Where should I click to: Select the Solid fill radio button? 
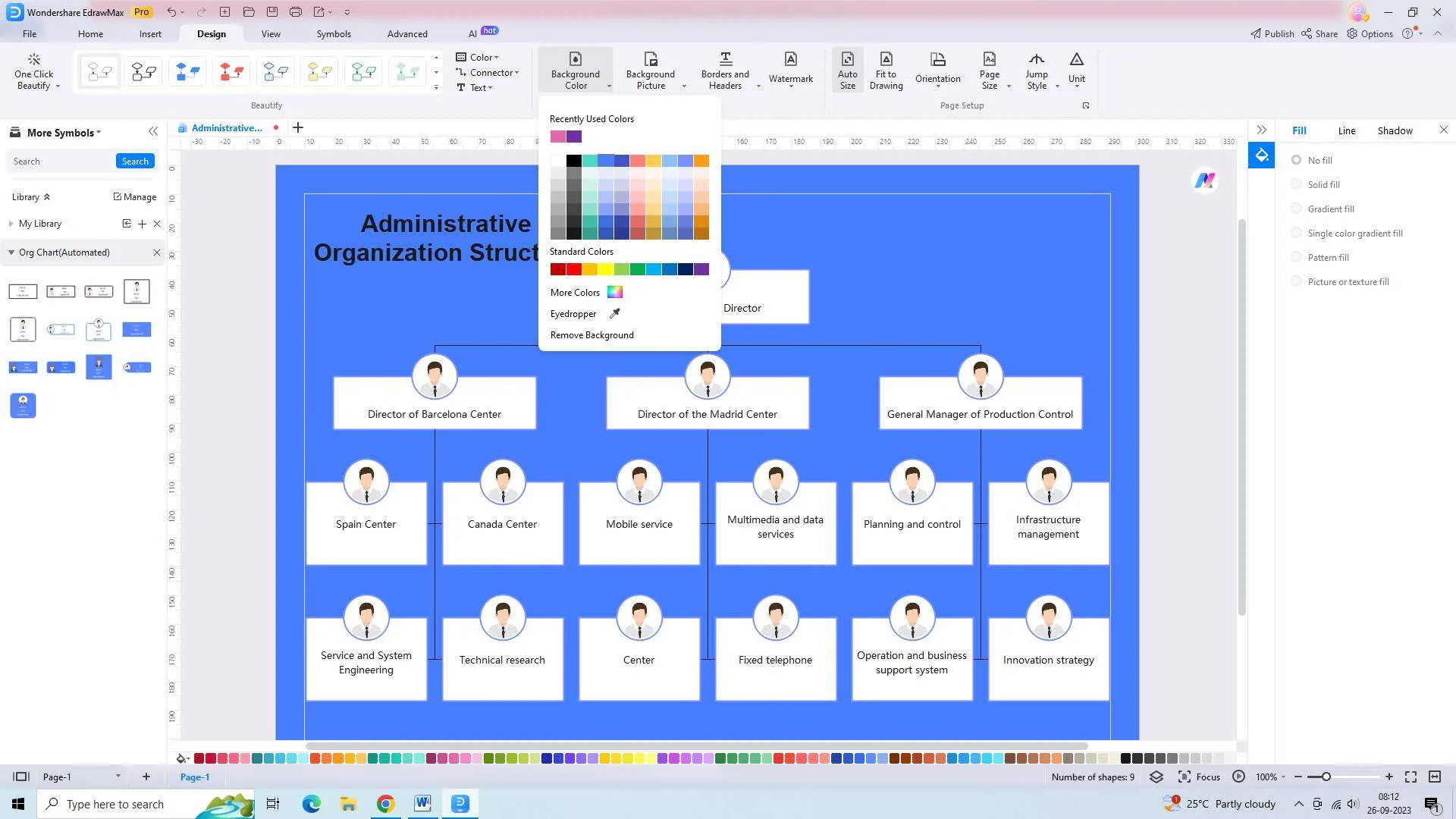(x=1297, y=184)
